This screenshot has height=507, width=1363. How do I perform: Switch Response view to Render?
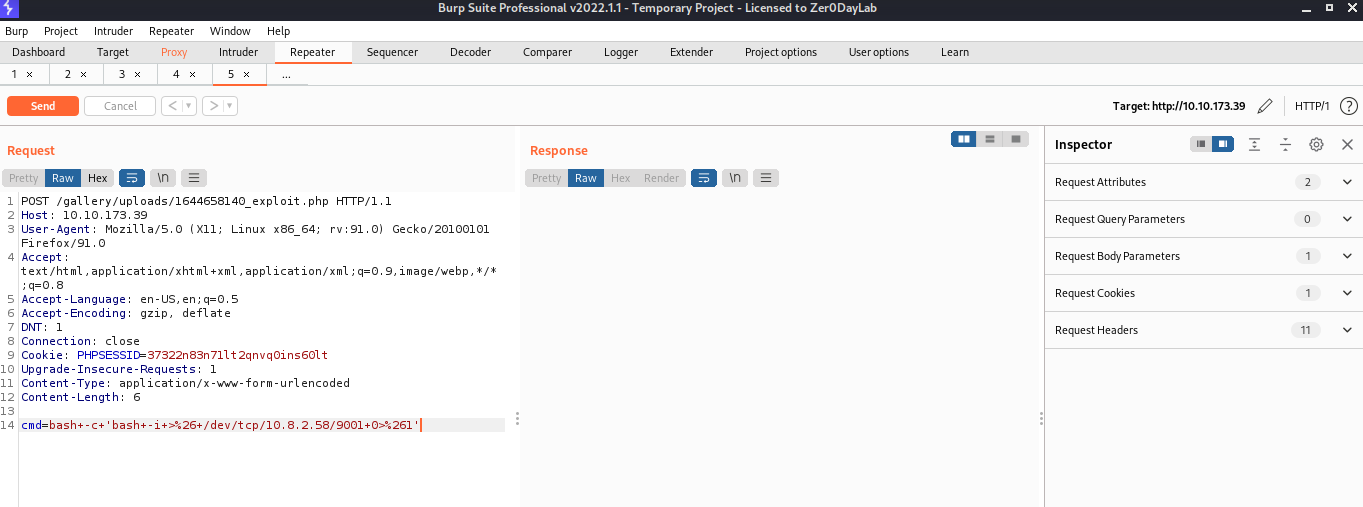pos(661,178)
